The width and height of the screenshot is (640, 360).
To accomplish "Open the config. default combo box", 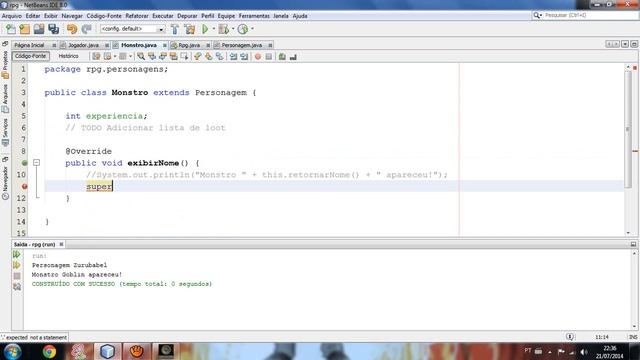I will 132,29.
